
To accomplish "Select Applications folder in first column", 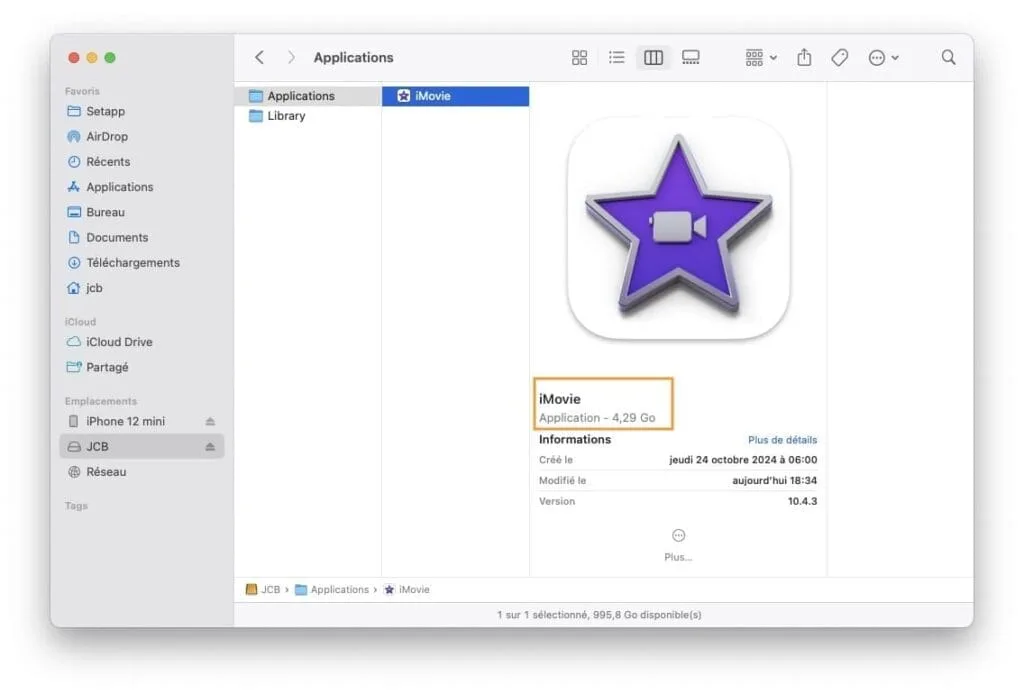I will pyautogui.click(x=308, y=96).
